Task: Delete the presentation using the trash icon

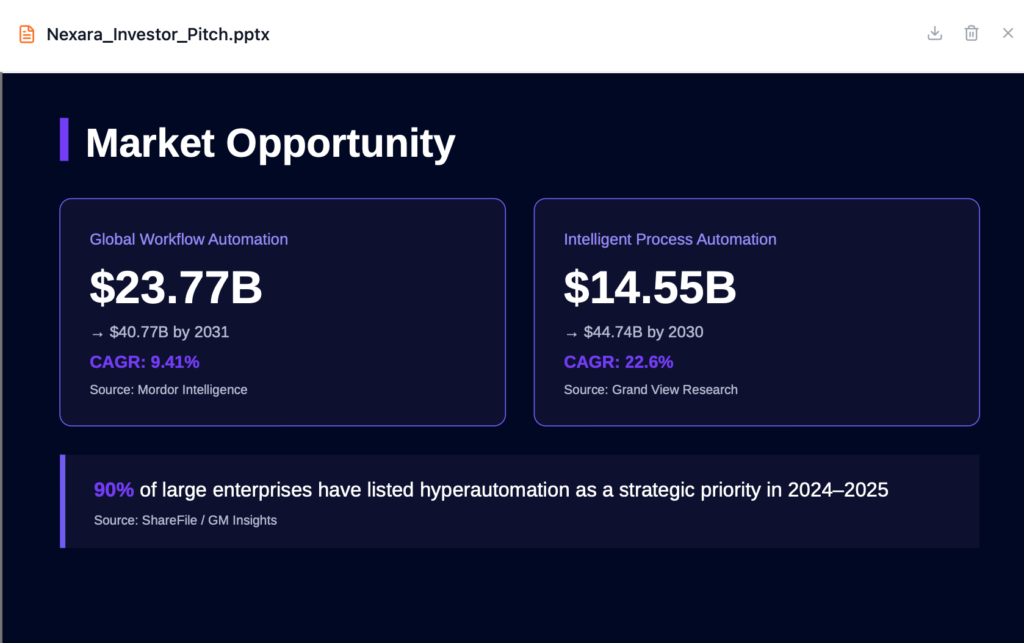Action: pyautogui.click(x=970, y=32)
